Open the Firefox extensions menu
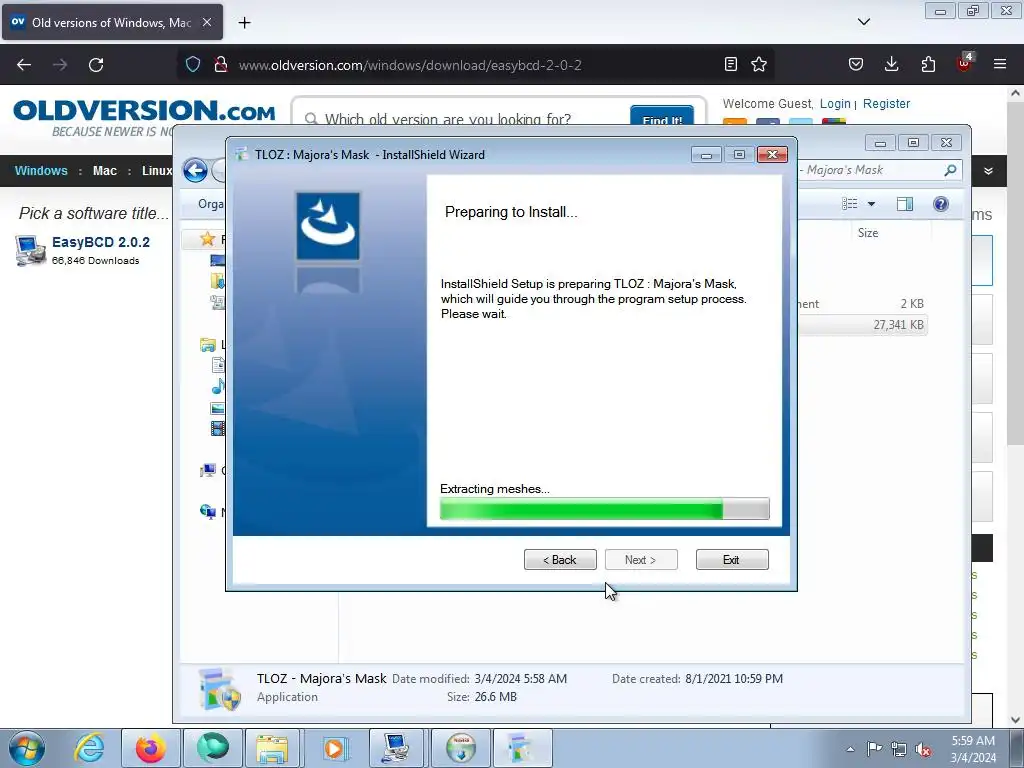Image resolution: width=1024 pixels, height=768 pixels. click(x=928, y=64)
